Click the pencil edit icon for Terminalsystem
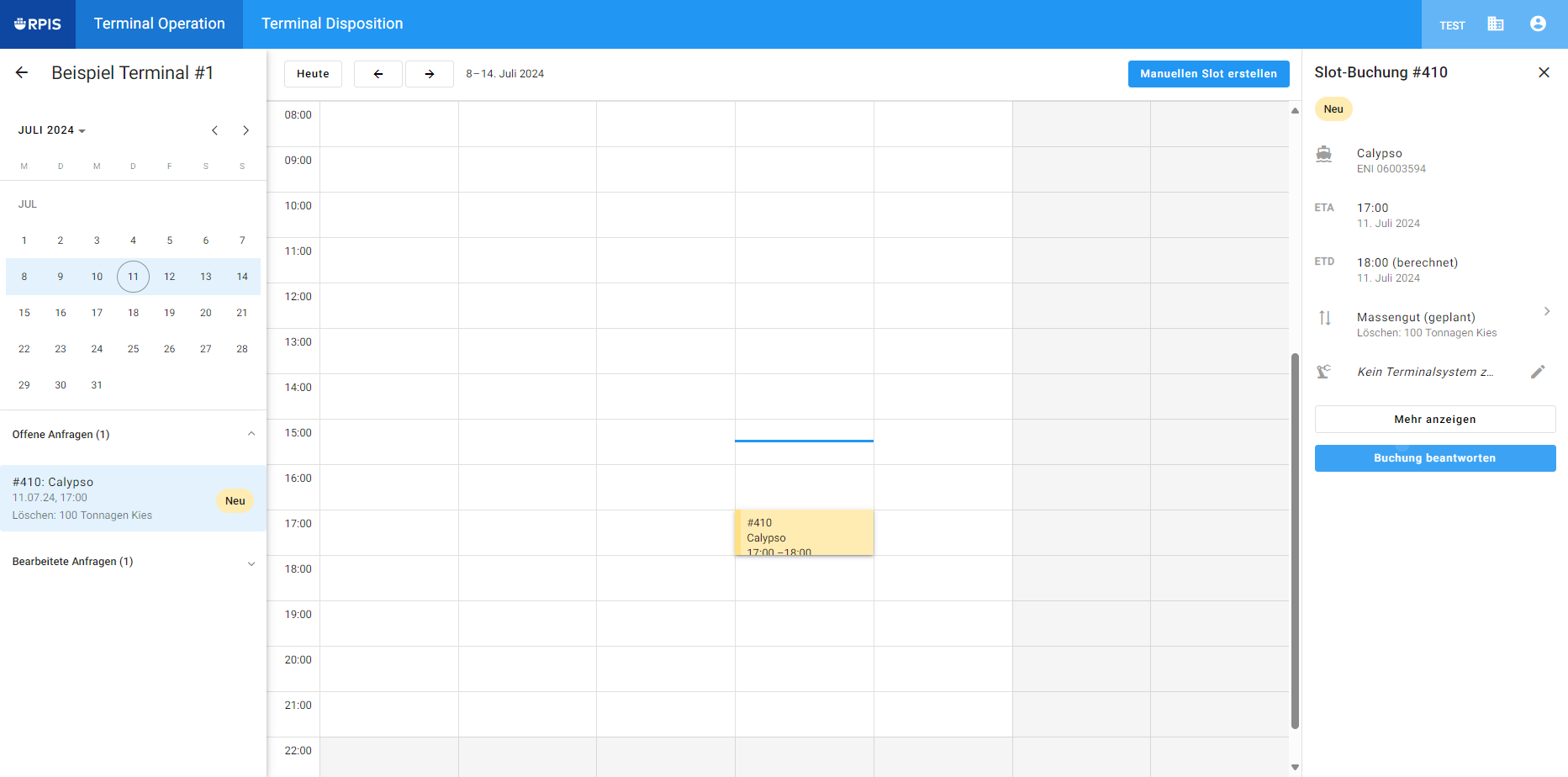This screenshot has width=1568, height=777. click(x=1538, y=372)
